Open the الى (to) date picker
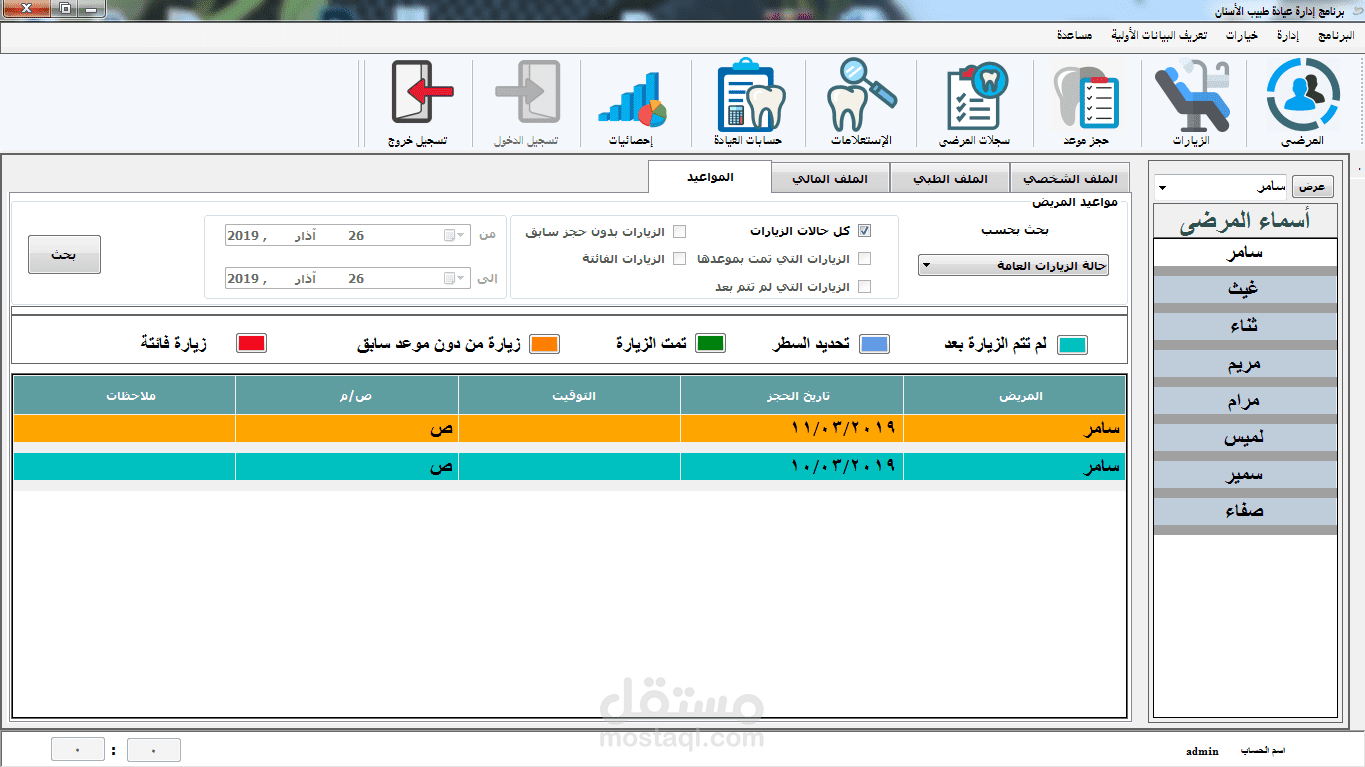The width and height of the screenshot is (1365, 767). [x=348, y=278]
